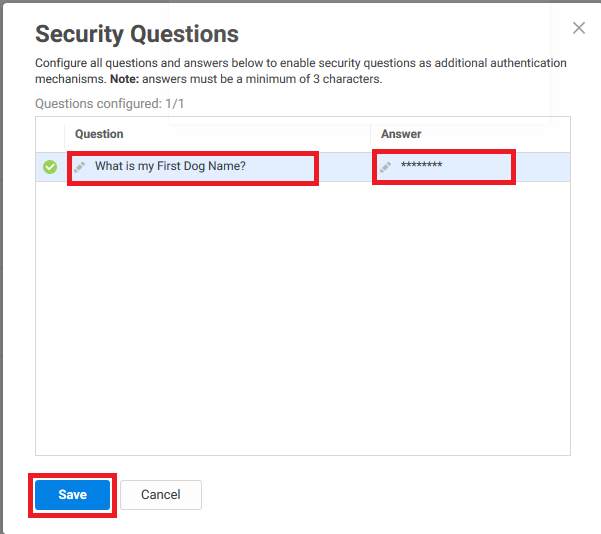601x534 pixels.
Task: Cancel the security questions changes
Action: [x=161, y=495]
